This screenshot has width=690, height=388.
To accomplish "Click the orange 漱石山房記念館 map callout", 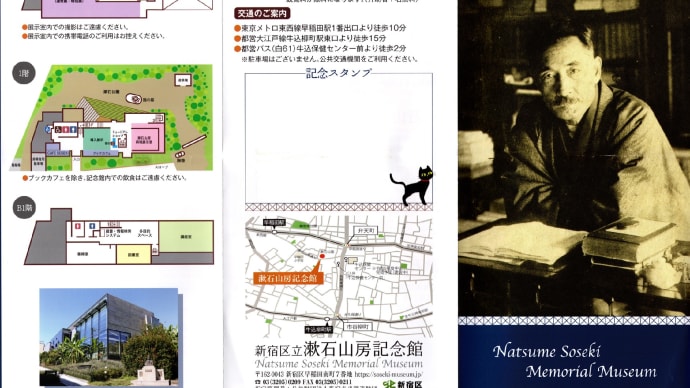I will coord(288,278).
